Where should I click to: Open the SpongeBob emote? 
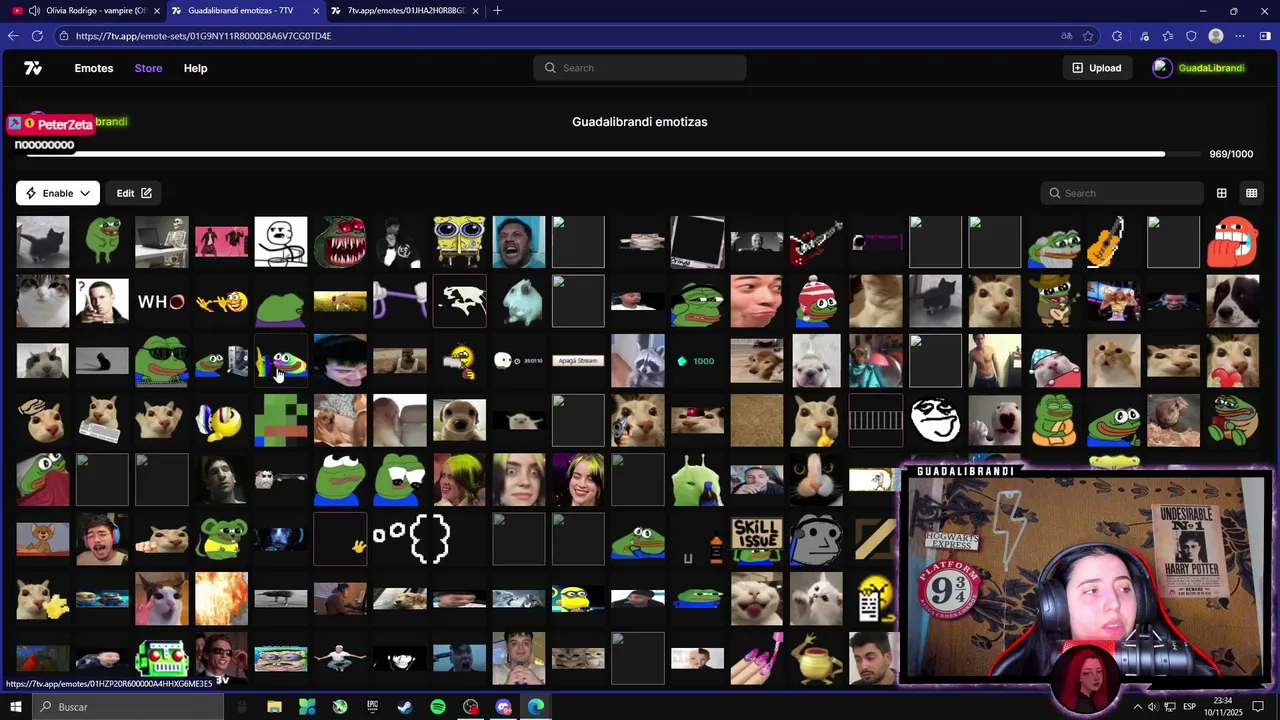pos(459,242)
